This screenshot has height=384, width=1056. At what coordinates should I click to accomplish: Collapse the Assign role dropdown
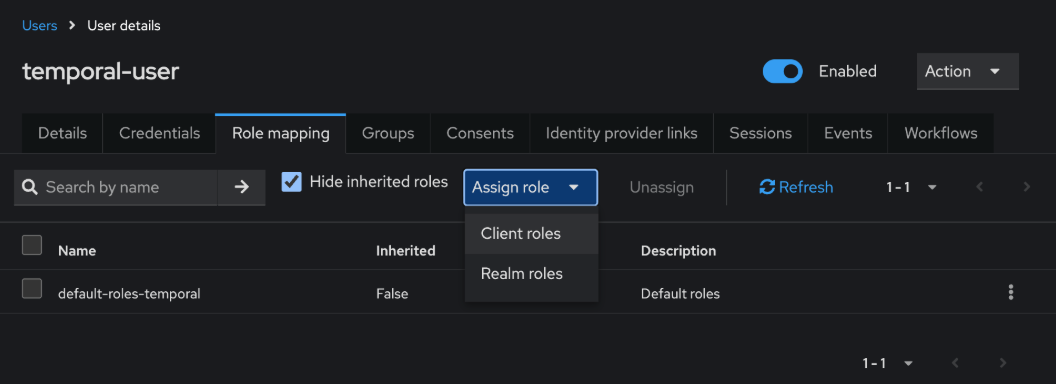tap(531, 187)
